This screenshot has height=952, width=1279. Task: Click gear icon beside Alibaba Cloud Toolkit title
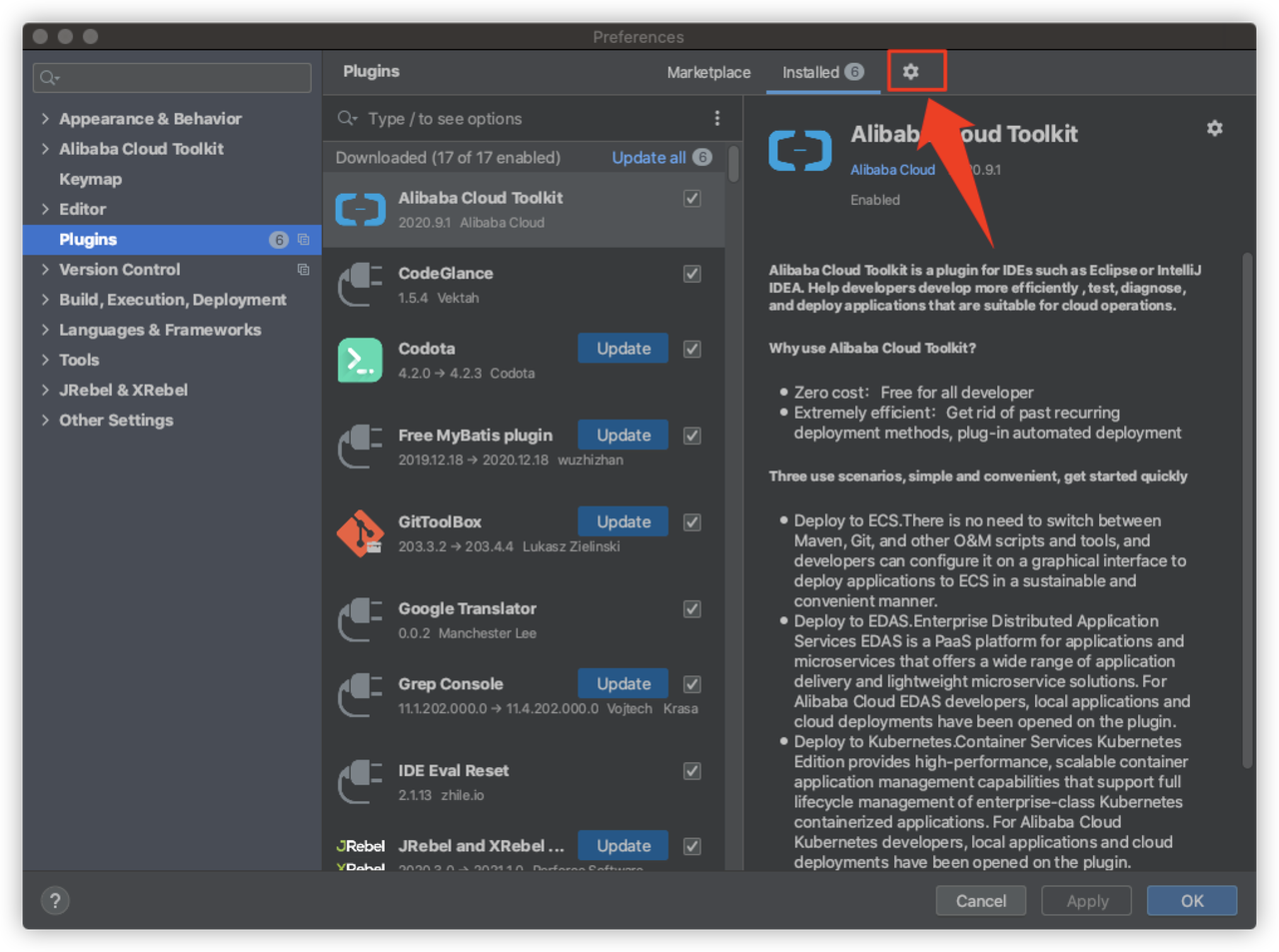click(x=1214, y=128)
